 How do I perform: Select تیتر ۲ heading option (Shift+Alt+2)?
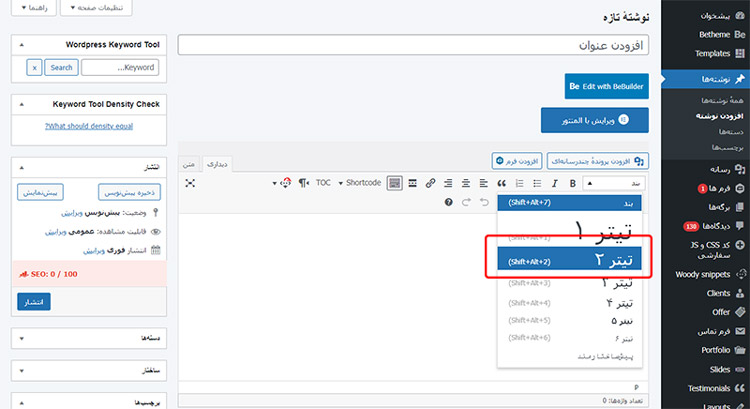569,259
